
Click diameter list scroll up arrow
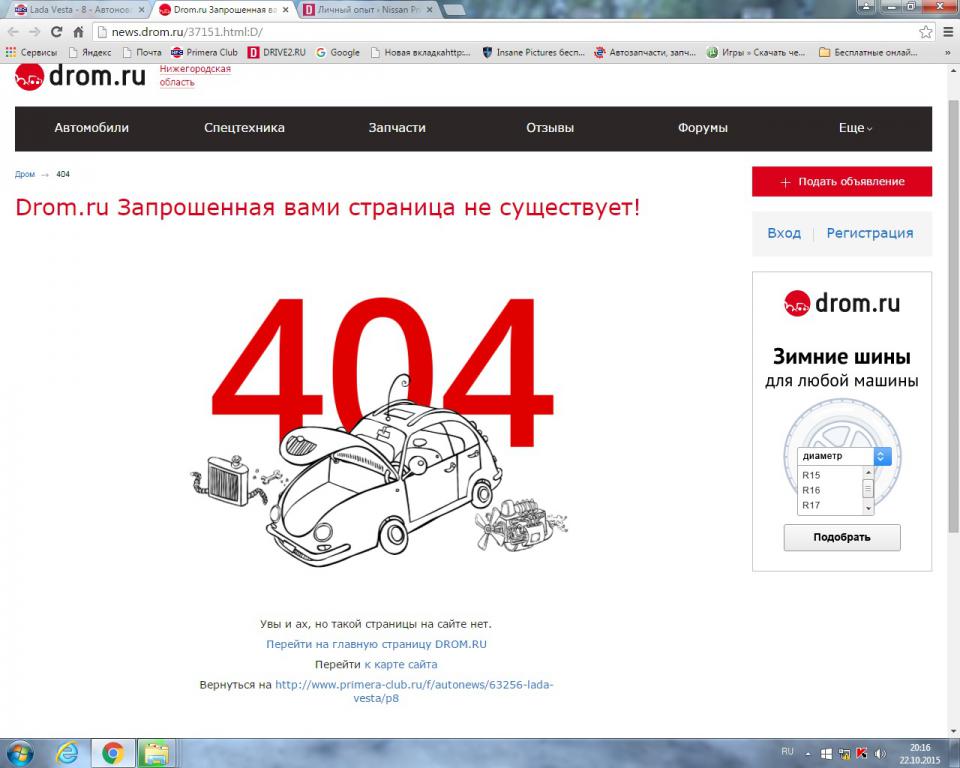868,472
